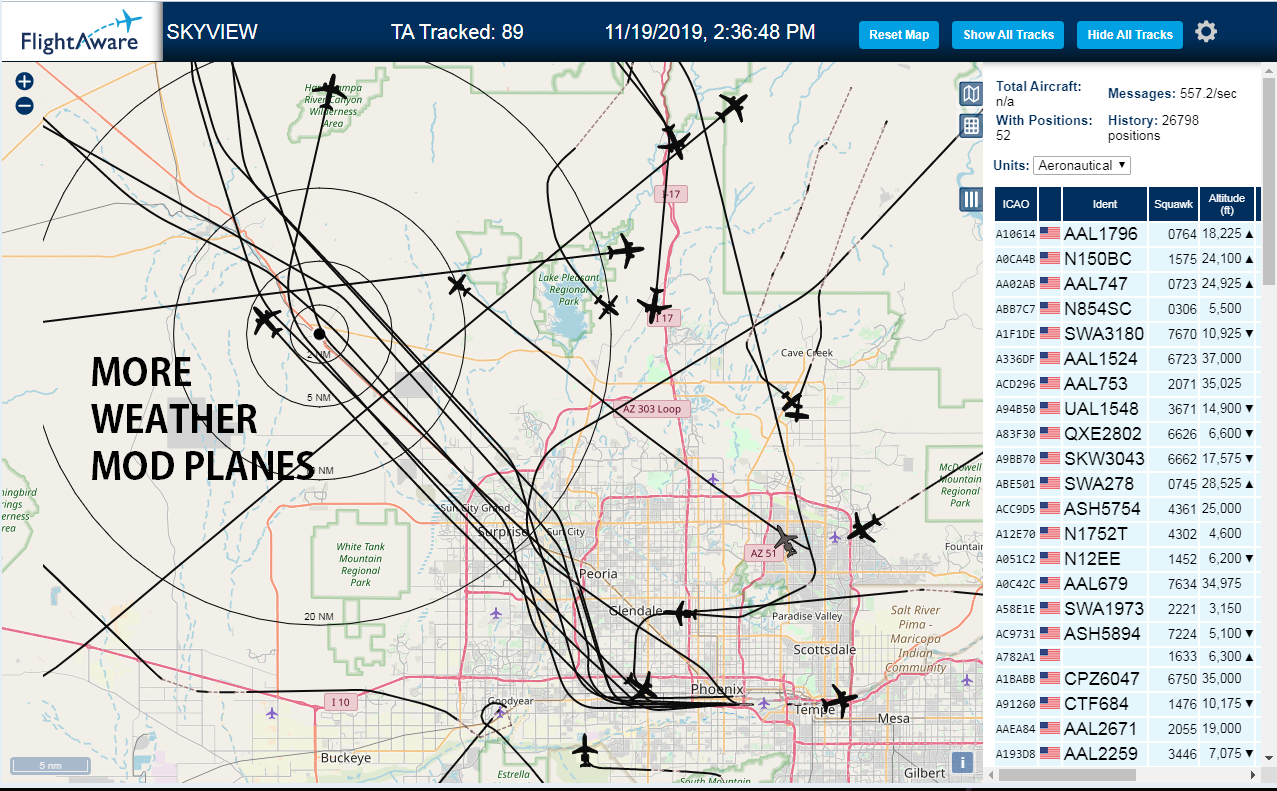Sort table by Altitude column header
This screenshot has width=1277, height=791.
pos(1226,204)
